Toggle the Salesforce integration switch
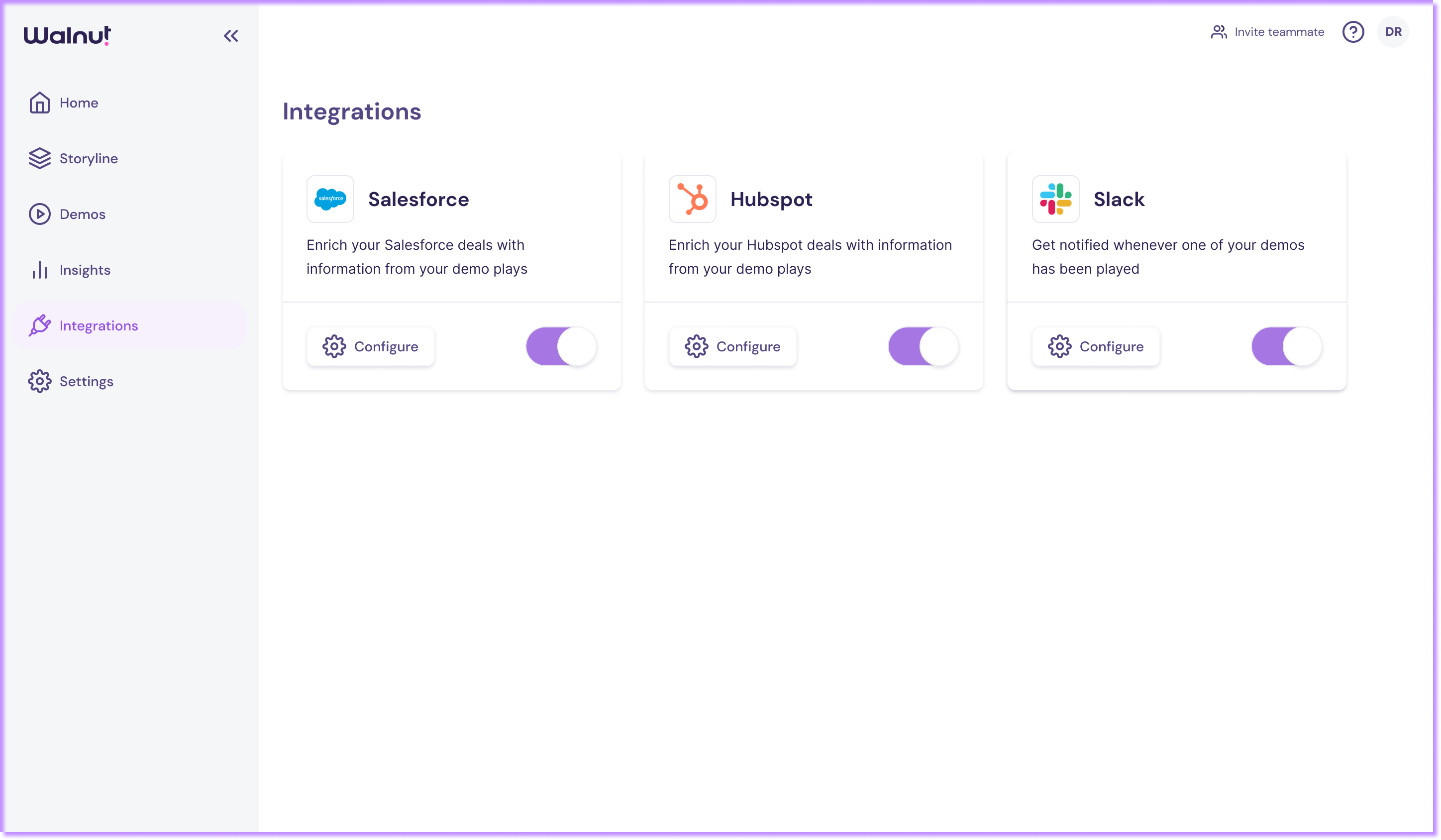The height and width of the screenshot is (840, 1441). (x=561, y=346)
